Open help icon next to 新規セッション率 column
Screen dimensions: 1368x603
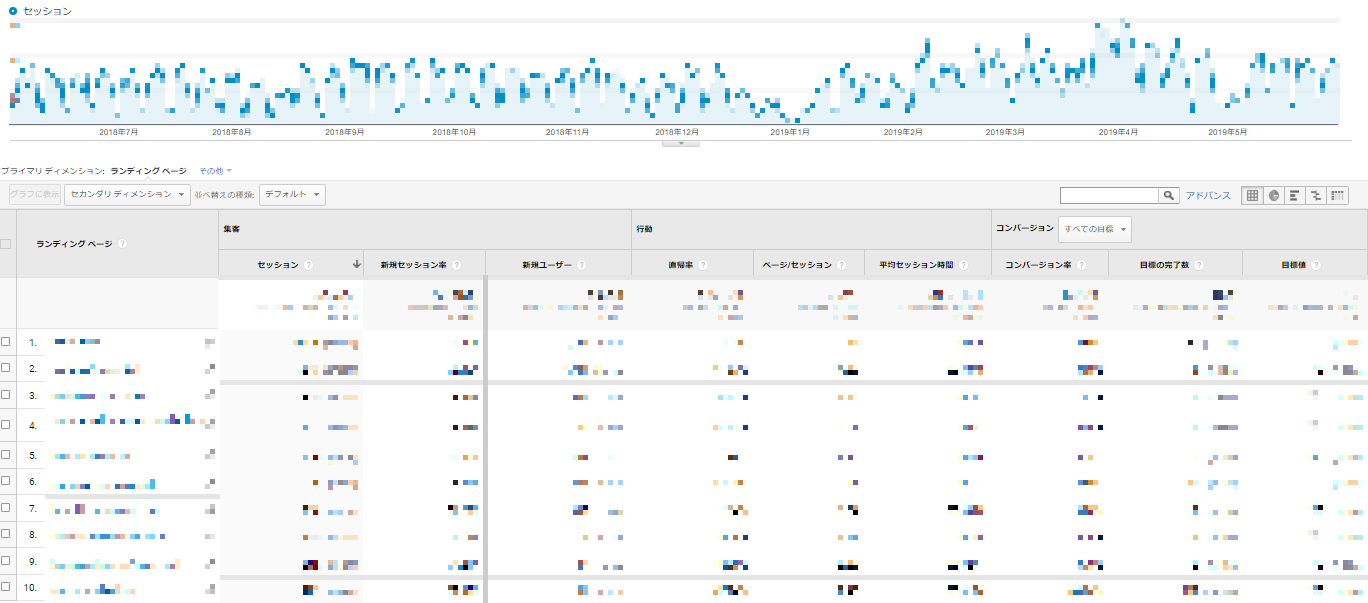456,265
